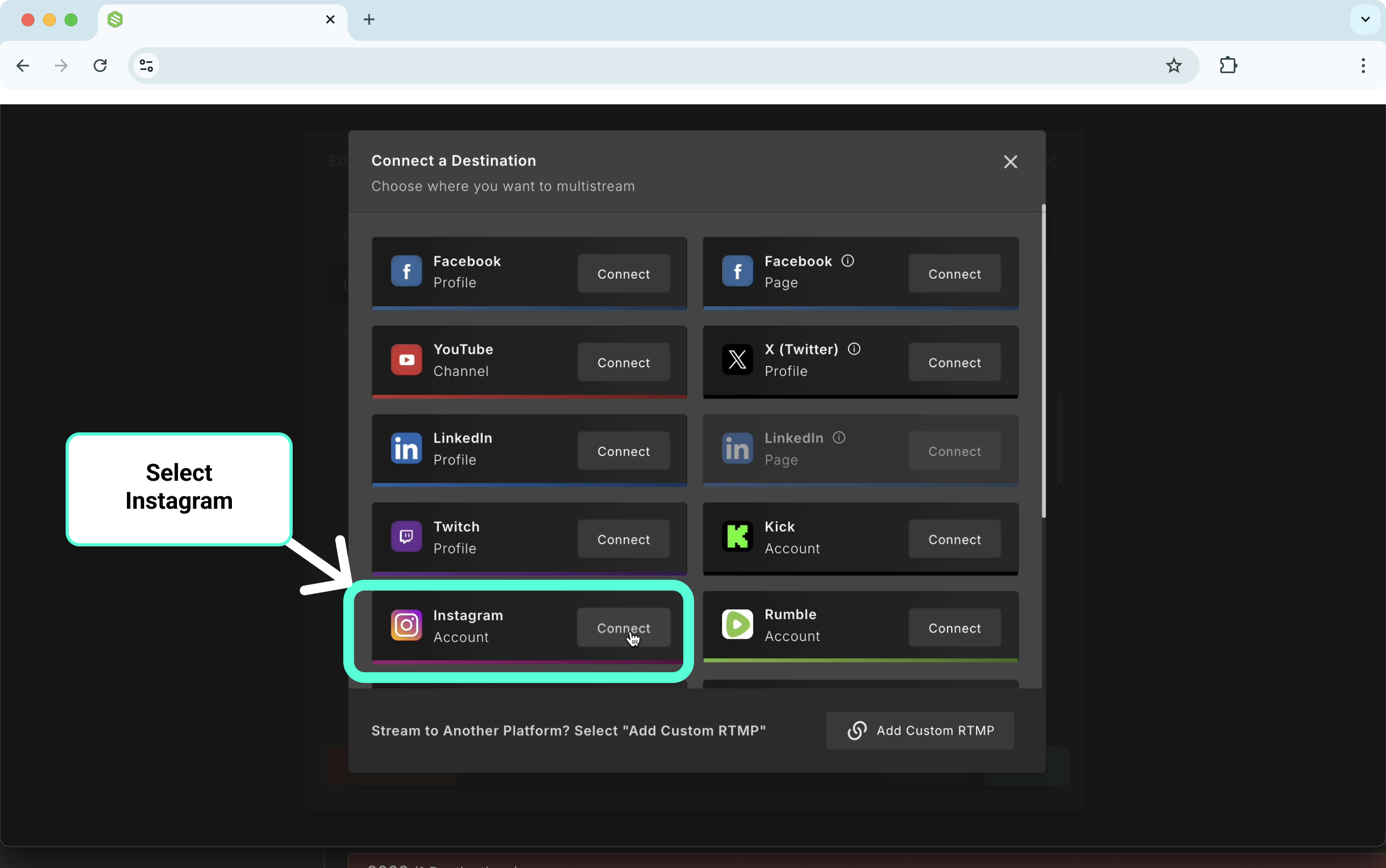Open the browser extensions menu

click(1228, 66)
